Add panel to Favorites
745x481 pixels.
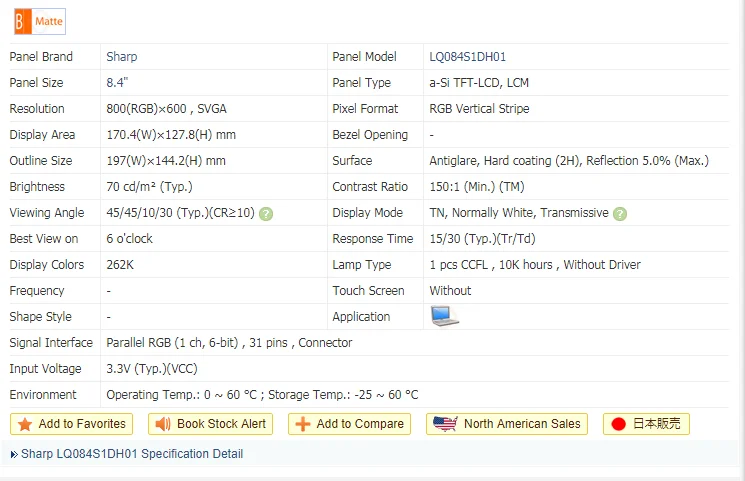click(x=71, y=424)
